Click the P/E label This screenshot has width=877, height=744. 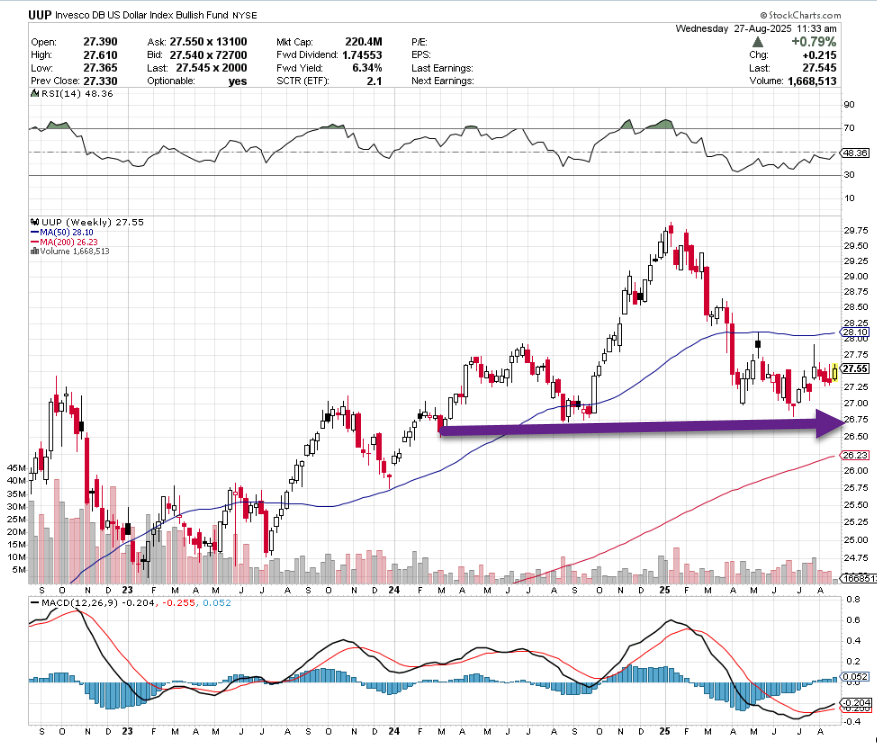click(419, 42)
